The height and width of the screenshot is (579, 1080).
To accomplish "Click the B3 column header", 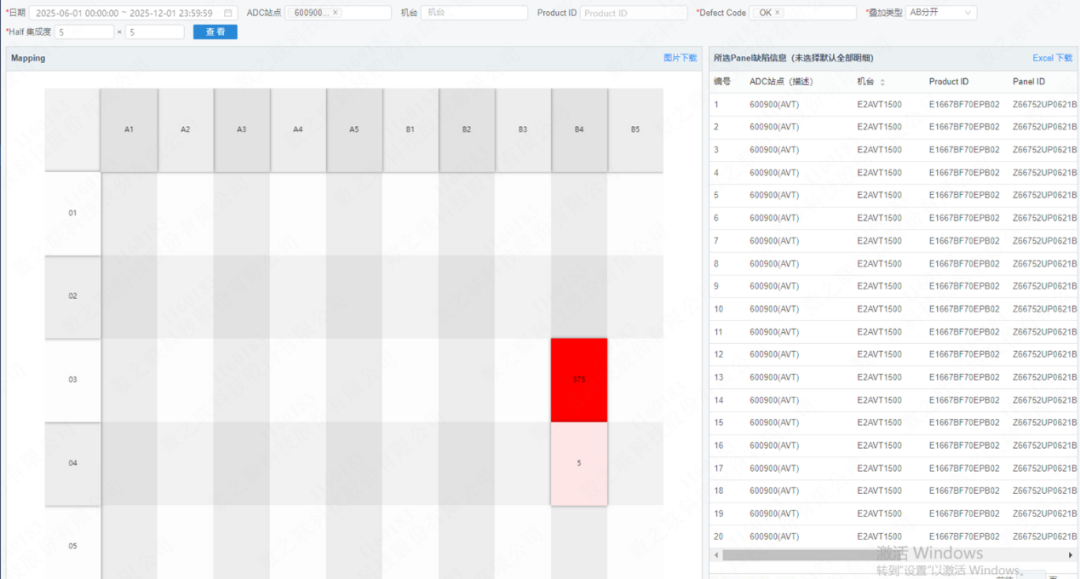I will (523, 129).
